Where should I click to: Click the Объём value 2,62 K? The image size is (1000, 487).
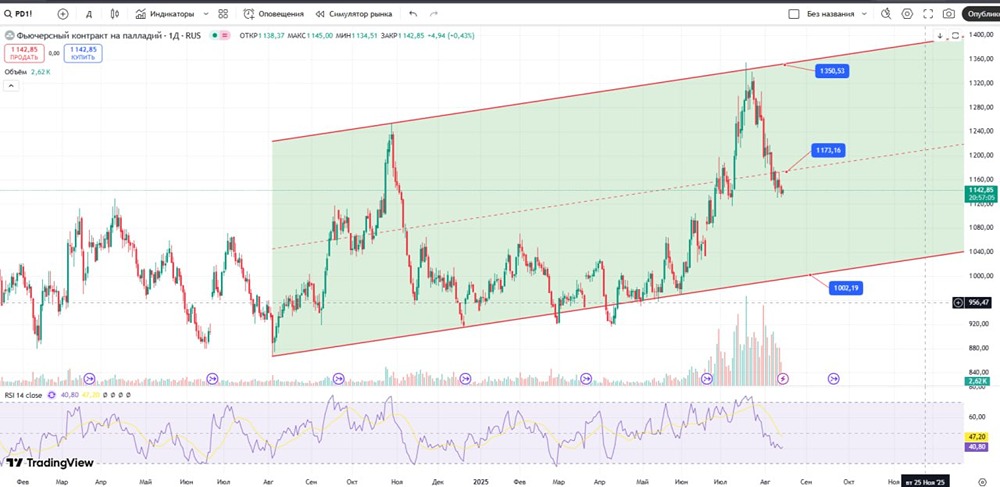coord(41,72)
